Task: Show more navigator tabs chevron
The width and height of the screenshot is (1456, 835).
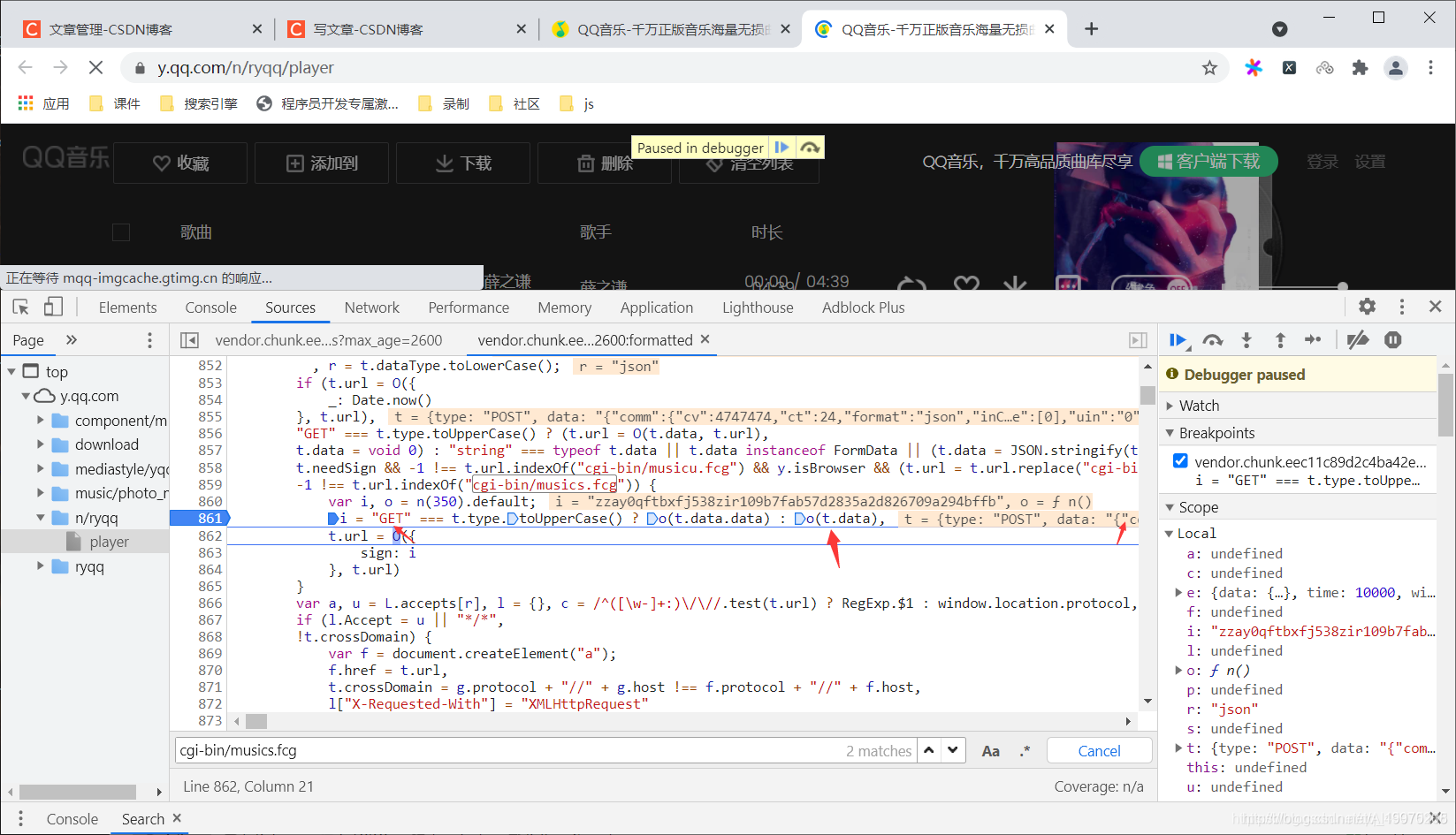Action: (x=72, y=340)
